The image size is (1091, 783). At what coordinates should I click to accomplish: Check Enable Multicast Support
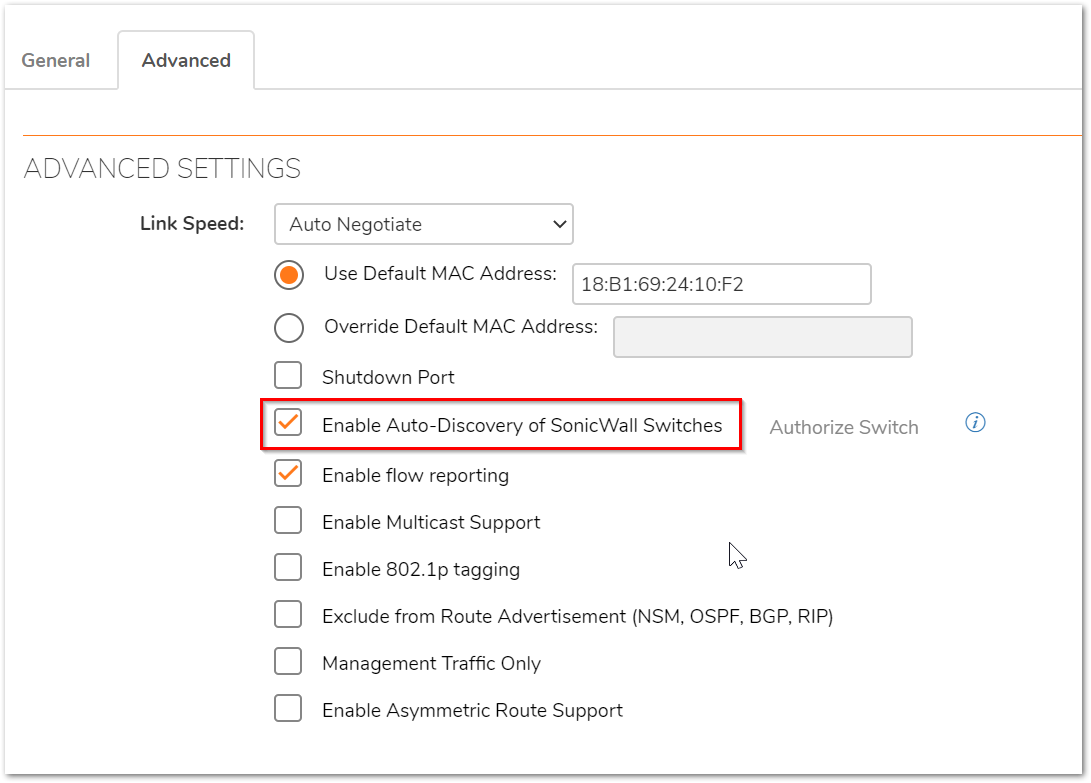(x=288, y=521)
